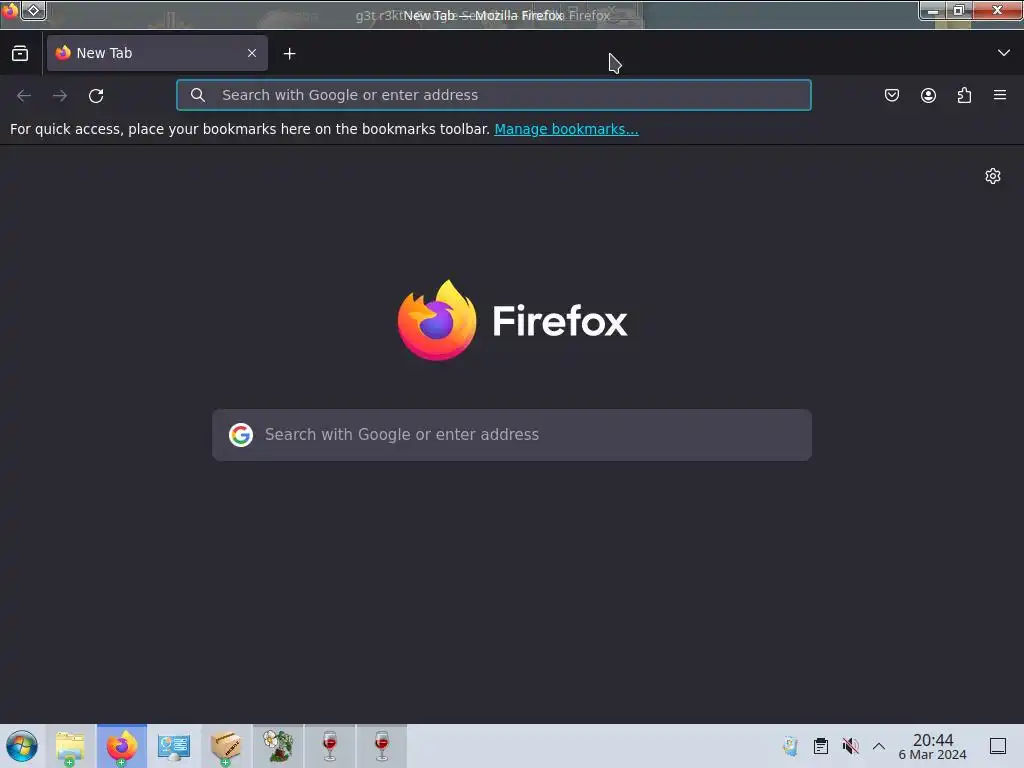Focus the address bar search field
1024x768 pixels.
click(x=494, y=95)
